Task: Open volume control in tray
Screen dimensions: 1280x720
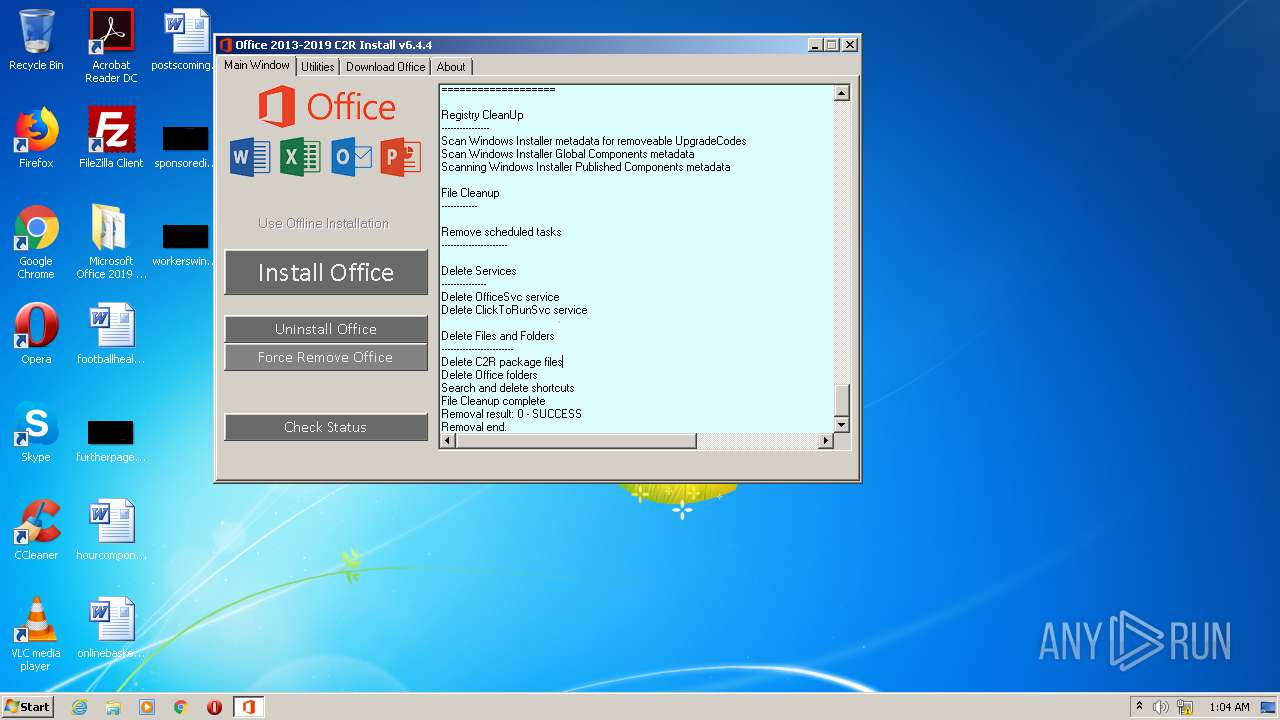Action: click(x=1161, y=707)
